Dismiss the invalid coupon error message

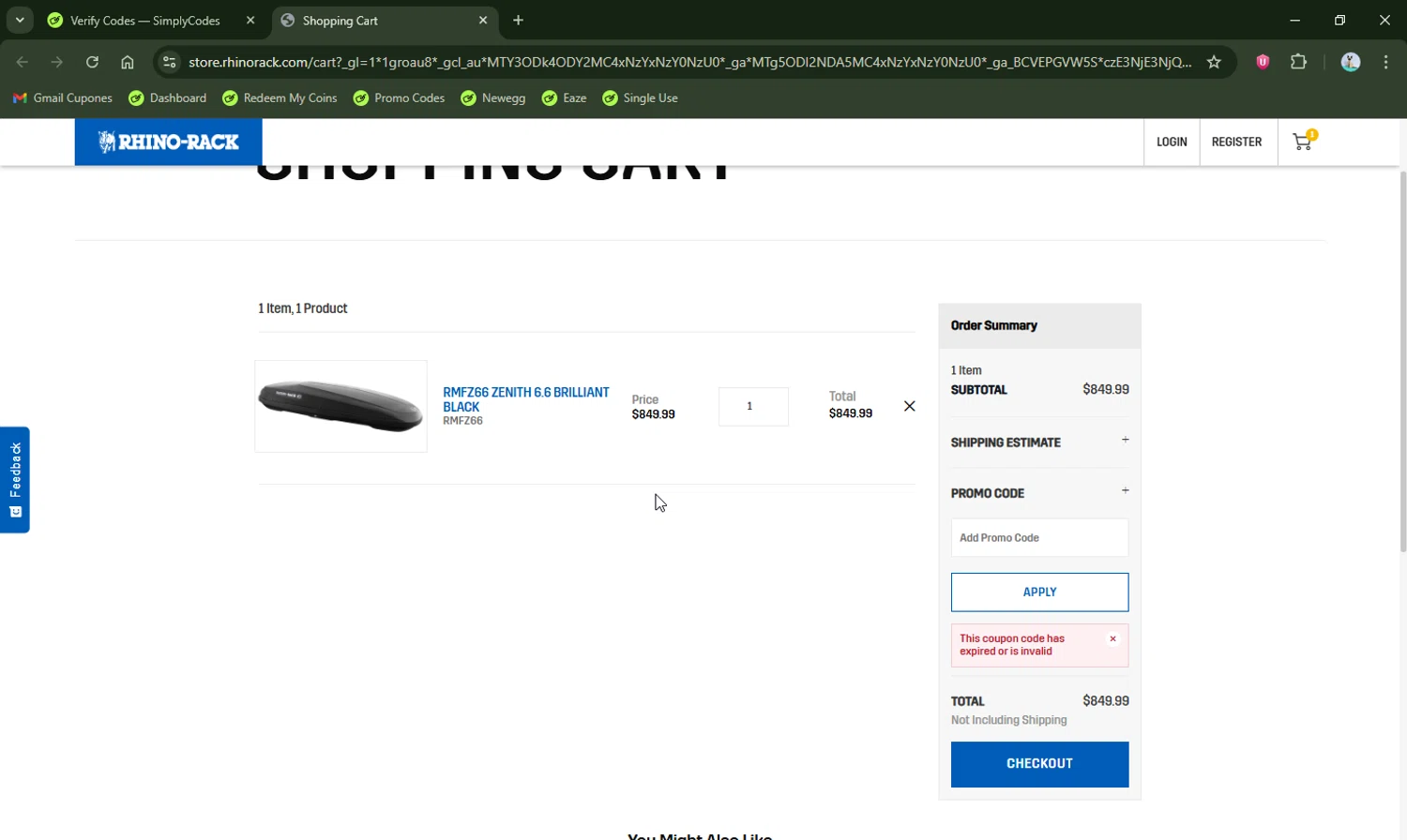point(1112,639)
